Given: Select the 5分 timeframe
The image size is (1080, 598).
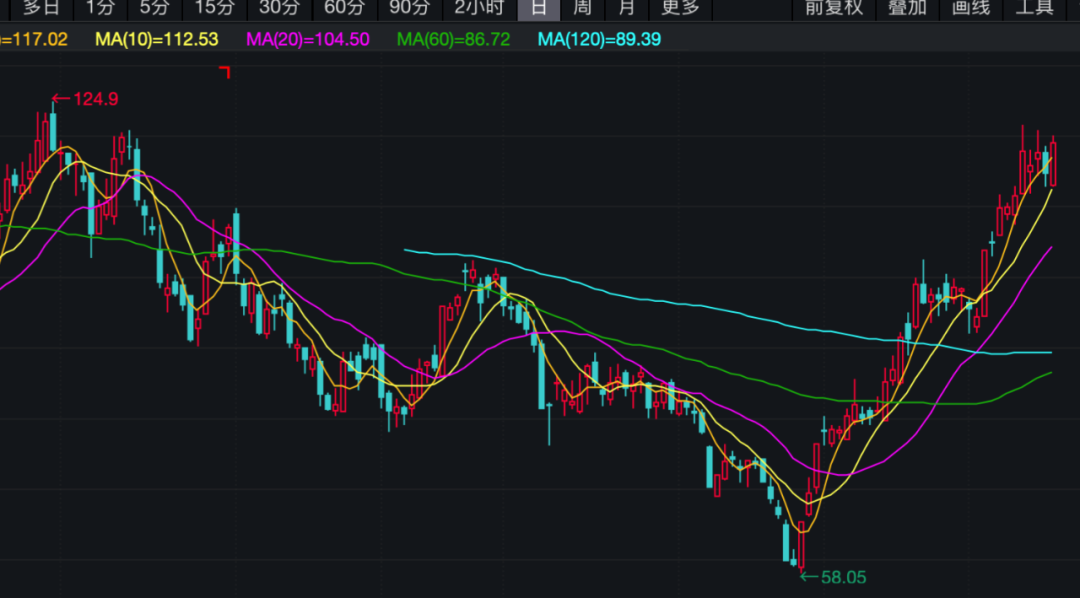Looking at the screenshot, I should pyautogui.click(x=154, y=8).
